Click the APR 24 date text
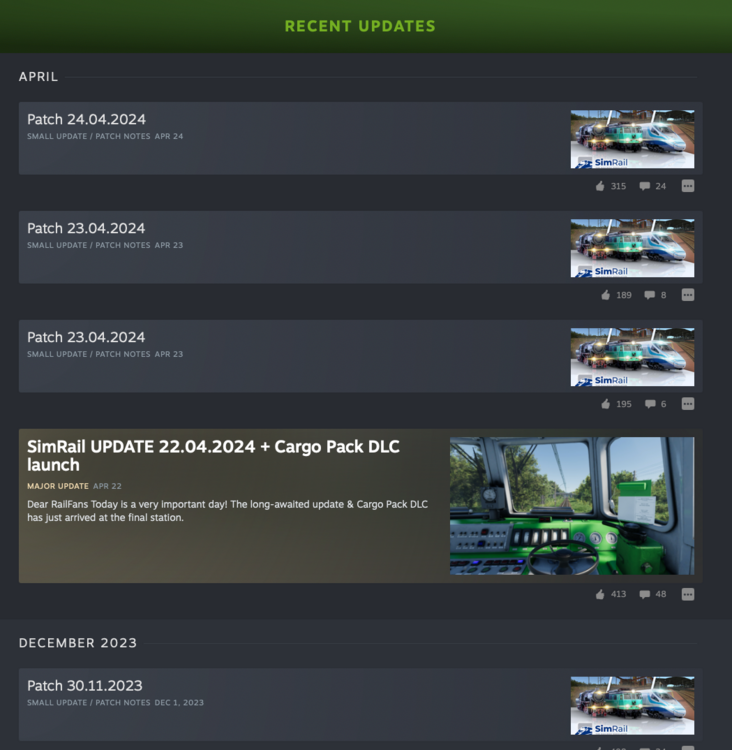This screenshot has height=750, width=732. (x=169, y=136)
